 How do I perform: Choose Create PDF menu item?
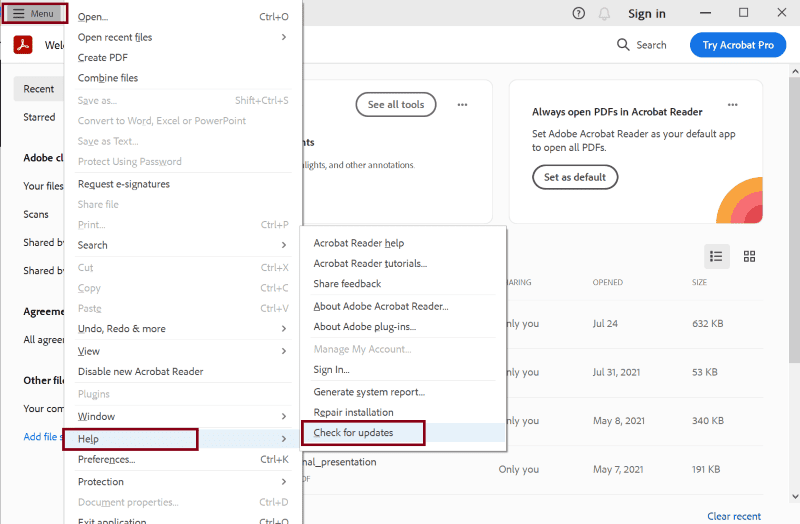(183, 58)
